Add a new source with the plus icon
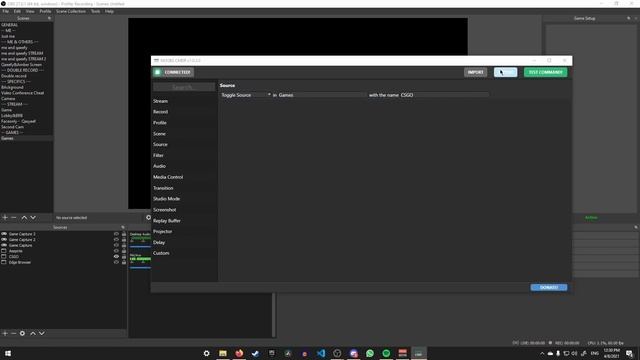 [5, 333]
